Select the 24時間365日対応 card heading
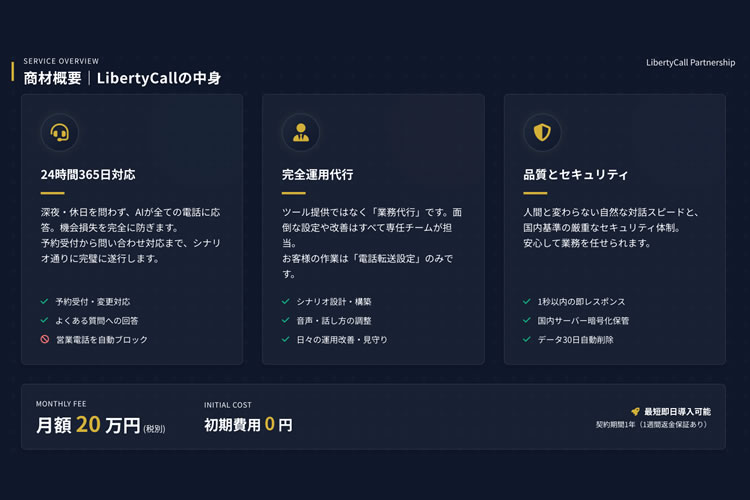Screen dimensions: 750x500 click(88, 175)
